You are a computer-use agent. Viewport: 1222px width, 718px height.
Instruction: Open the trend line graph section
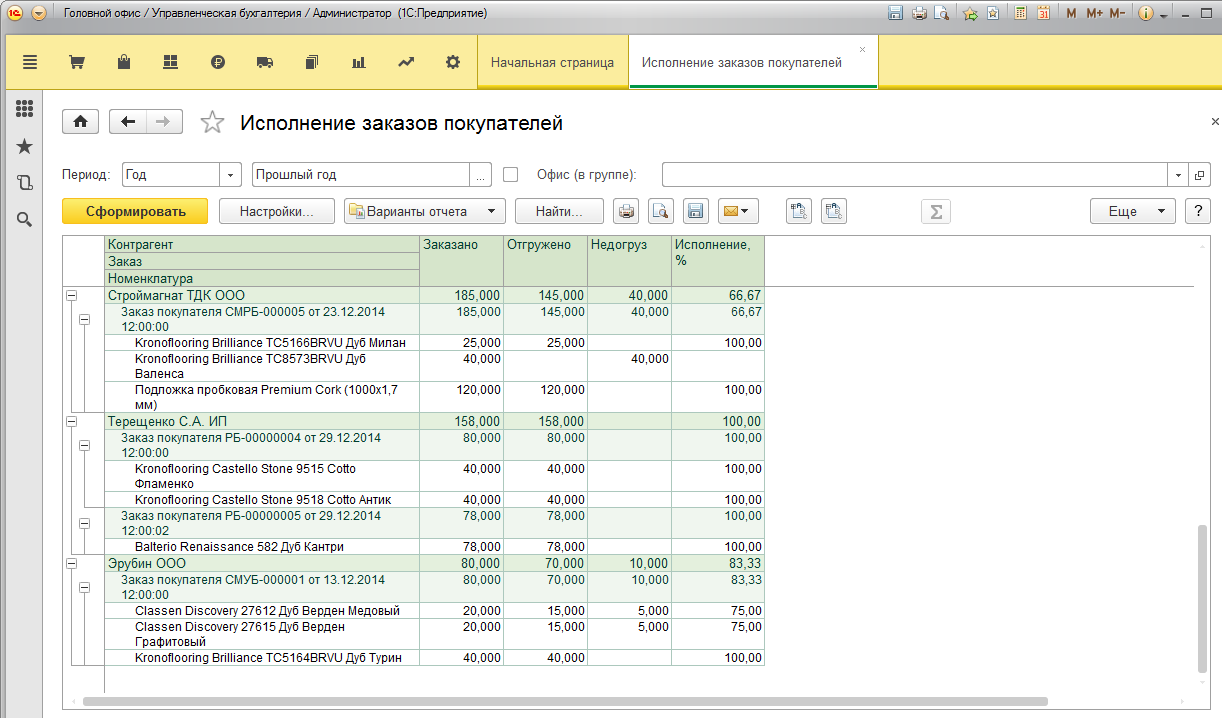click(x=406, y=62)
